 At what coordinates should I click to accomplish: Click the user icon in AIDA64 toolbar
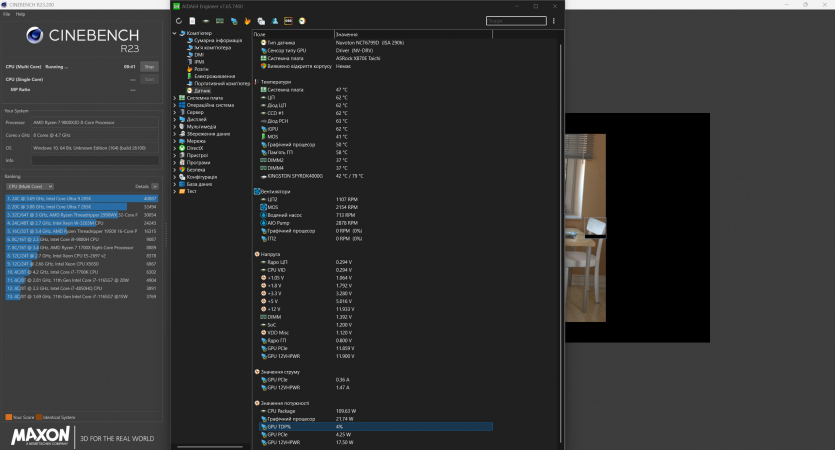[x=274, y=20]
